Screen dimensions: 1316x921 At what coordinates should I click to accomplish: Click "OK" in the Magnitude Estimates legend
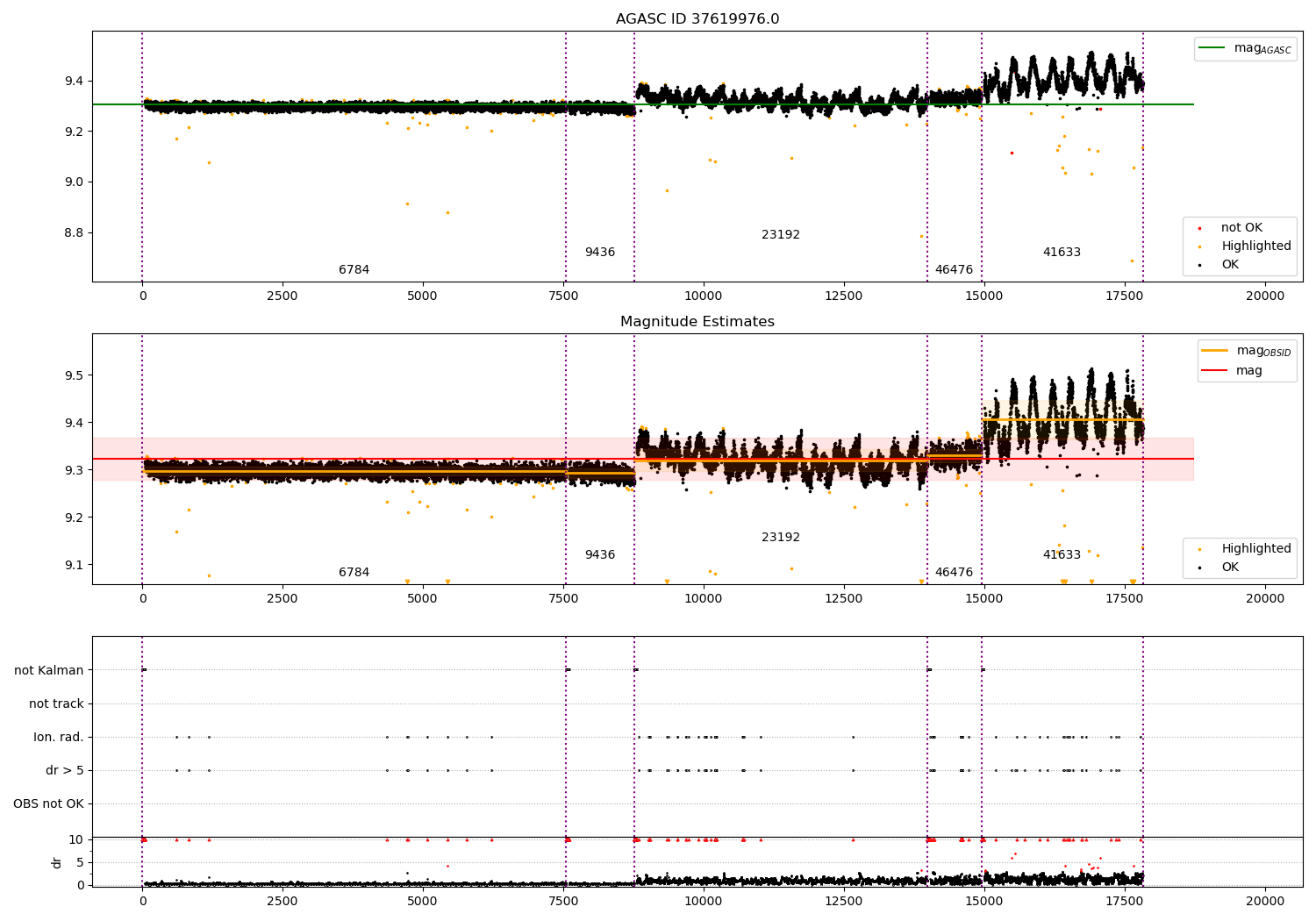point(1230,568)
